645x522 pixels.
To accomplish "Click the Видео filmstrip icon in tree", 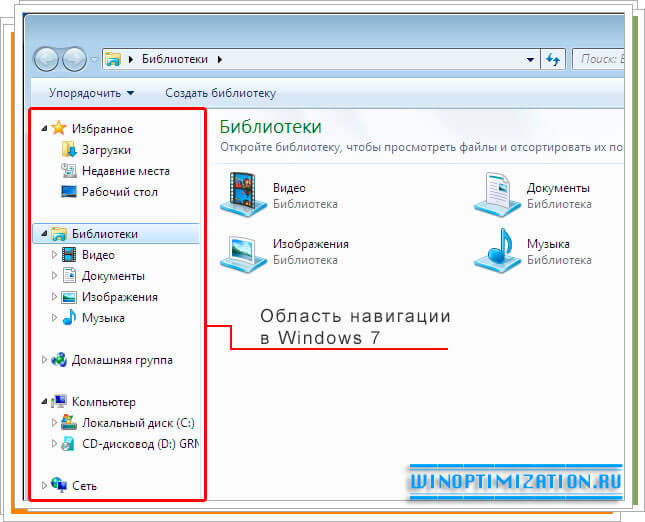I will point(69,255).
